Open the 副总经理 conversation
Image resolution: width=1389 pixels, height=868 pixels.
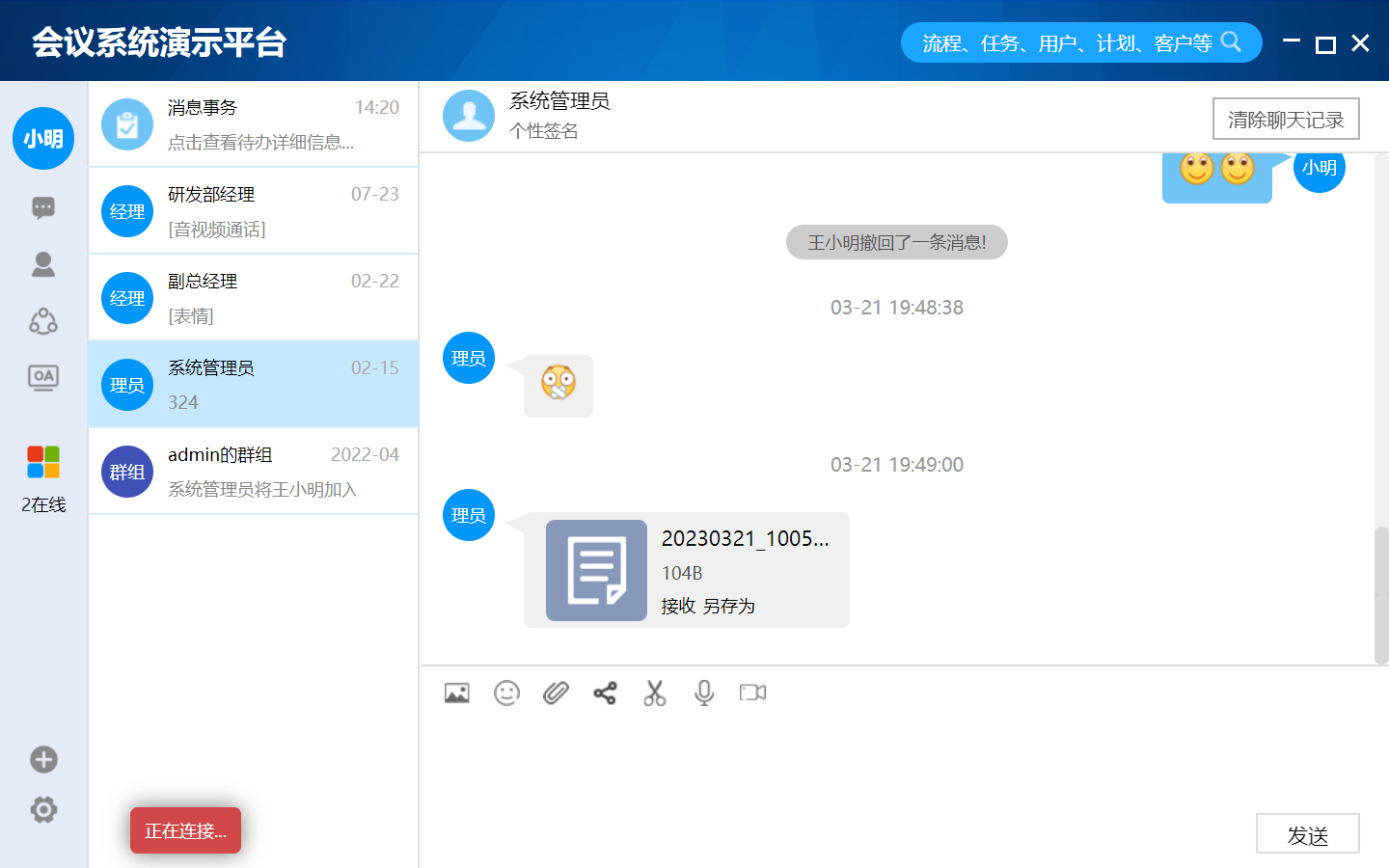point(253,298)
